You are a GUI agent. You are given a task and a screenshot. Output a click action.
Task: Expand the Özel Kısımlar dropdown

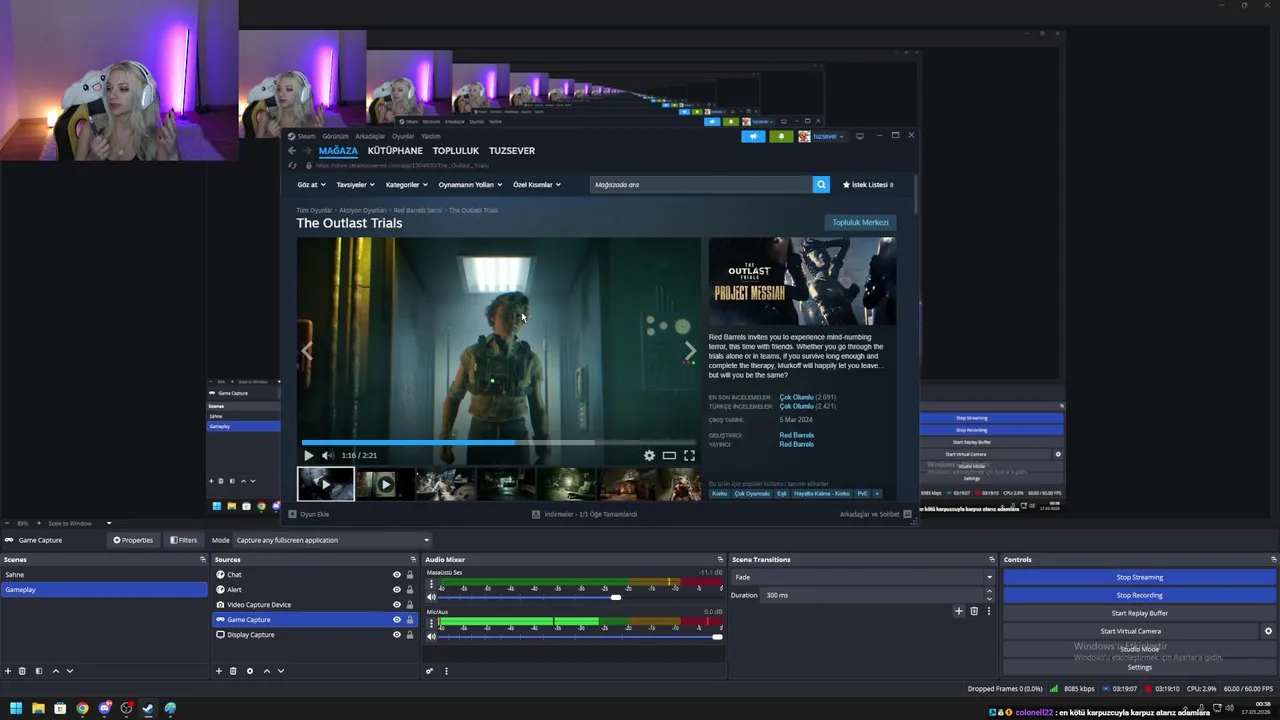pyautogui.click(x=537, y=185)
